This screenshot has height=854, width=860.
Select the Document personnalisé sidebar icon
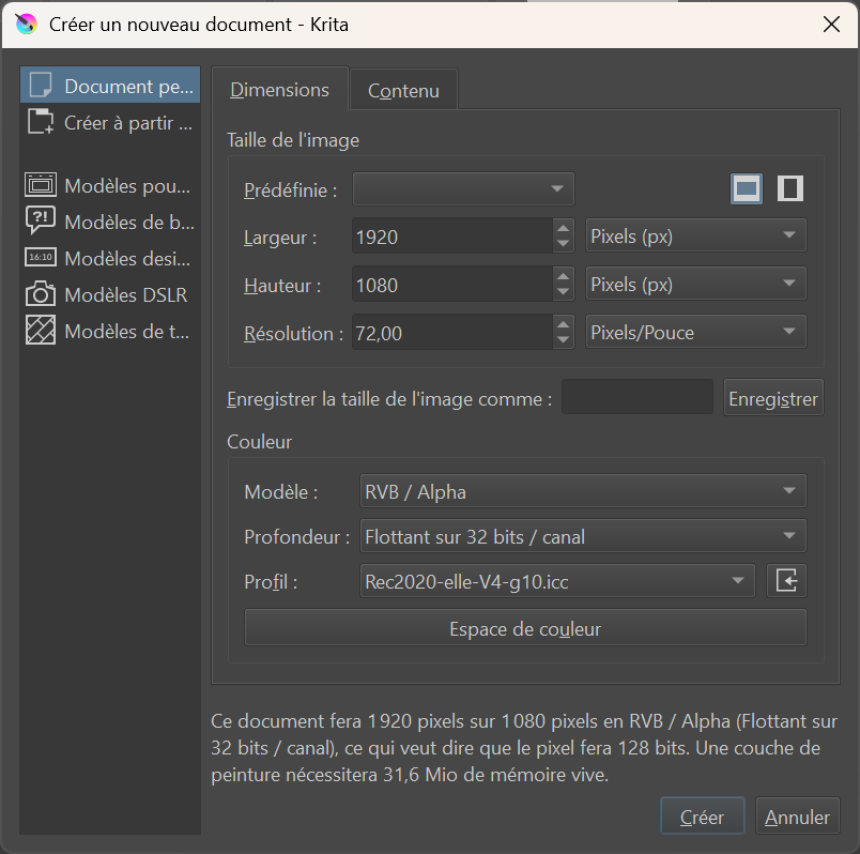40,86
